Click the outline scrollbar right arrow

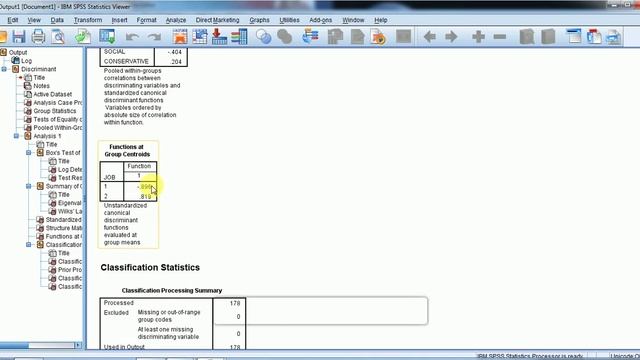pyautogui.click(x=78, y=346)
